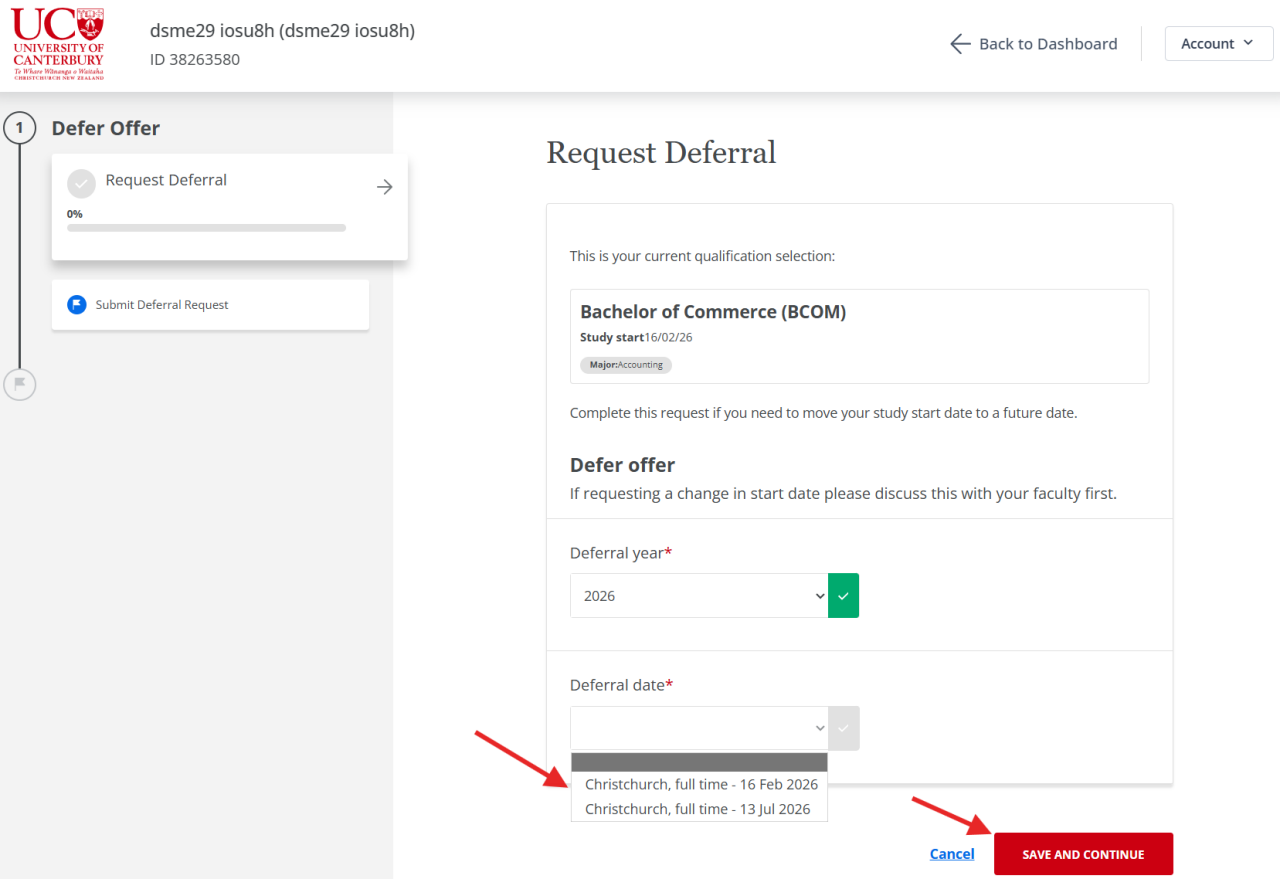Click the Back to Dashboard arrow icon
This screenshot has height=879, width=1280.
pos(960,44)
